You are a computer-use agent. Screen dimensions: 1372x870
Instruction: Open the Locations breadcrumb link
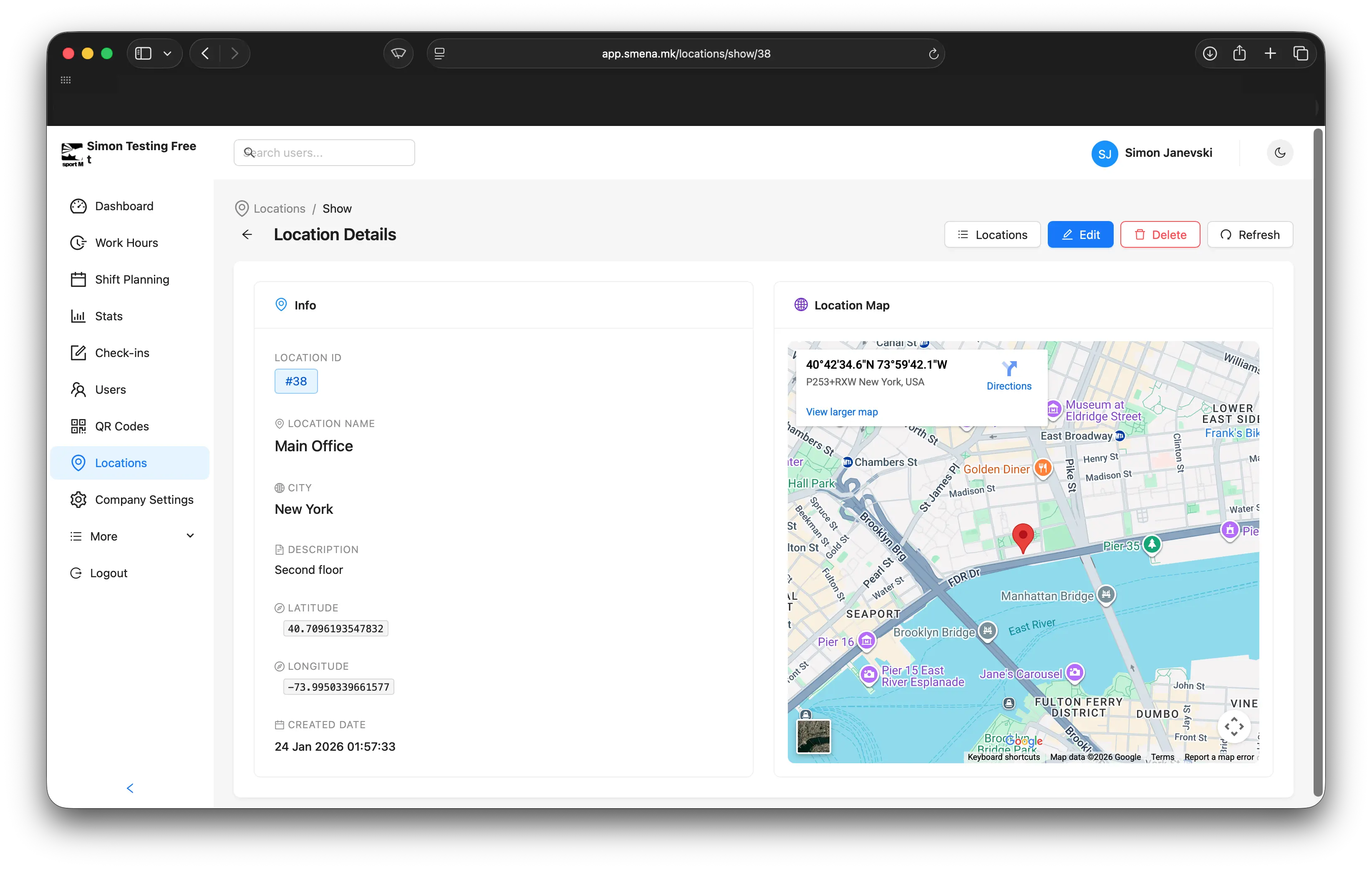pyautogui.click(x=279, y=209)
